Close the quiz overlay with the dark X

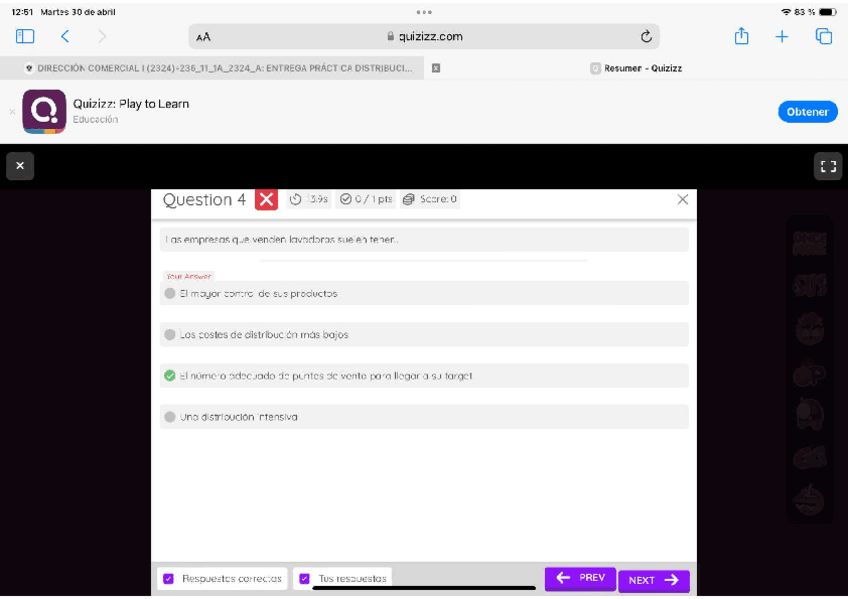pyautogui.click(x=20, y=165)
